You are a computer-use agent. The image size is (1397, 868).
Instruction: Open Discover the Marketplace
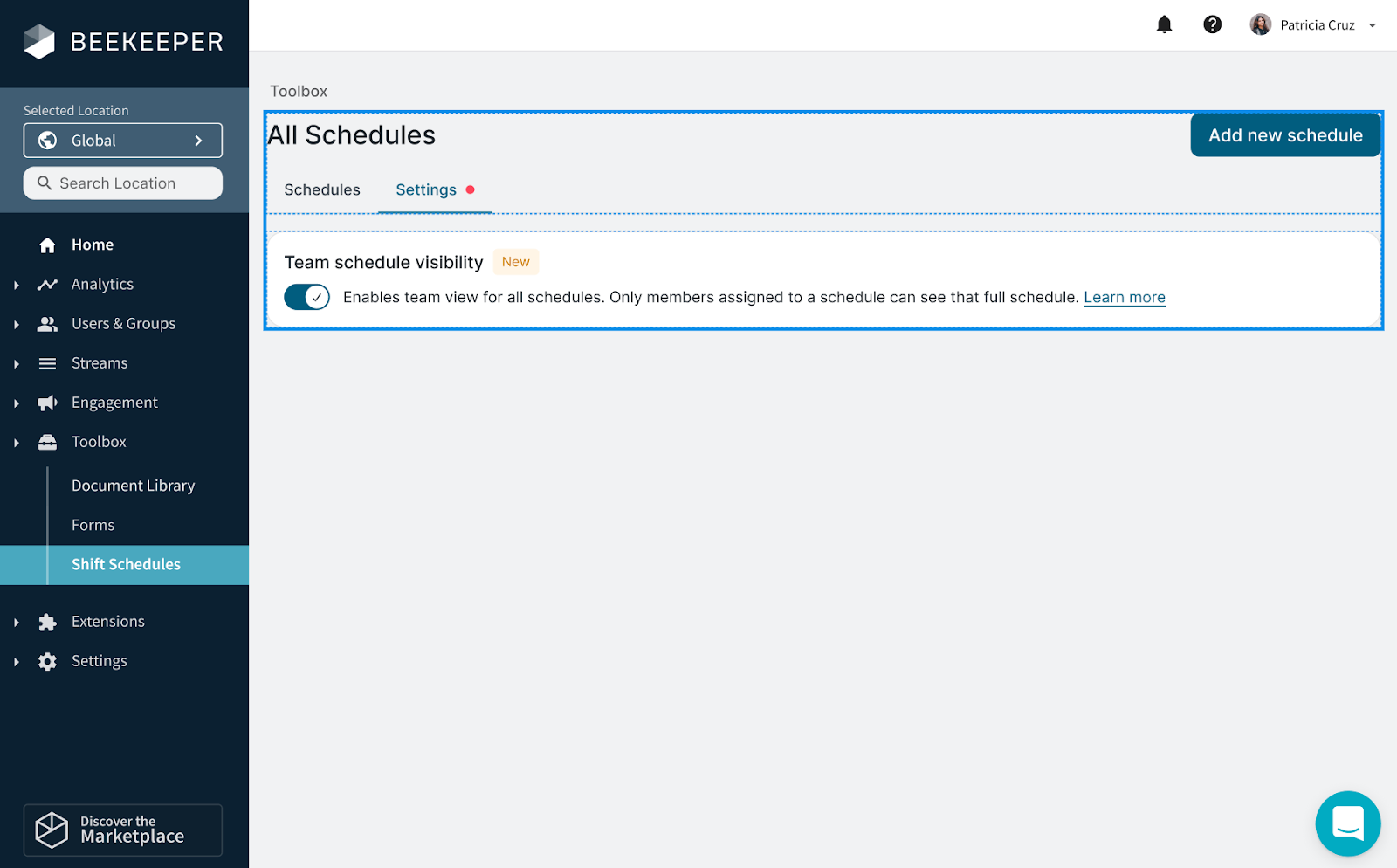click(x=123, y=830)
